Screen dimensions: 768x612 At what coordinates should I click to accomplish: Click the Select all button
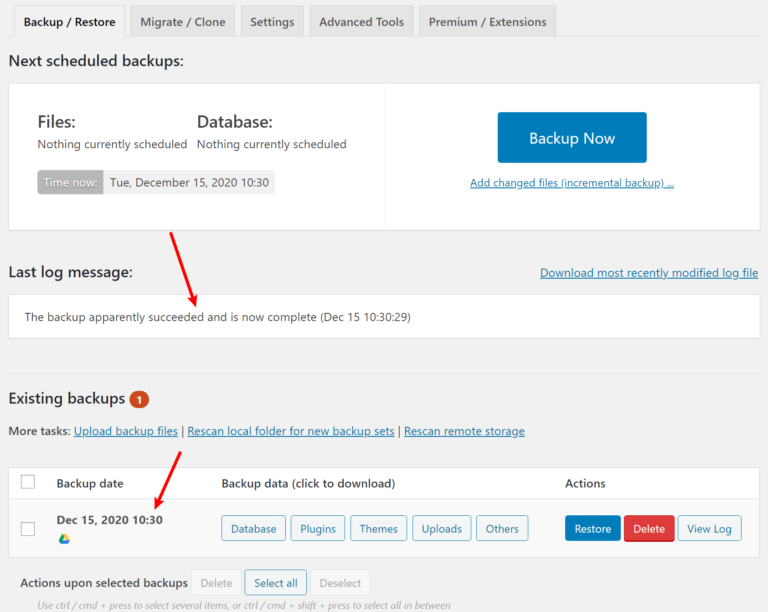(x=276, y=583)
